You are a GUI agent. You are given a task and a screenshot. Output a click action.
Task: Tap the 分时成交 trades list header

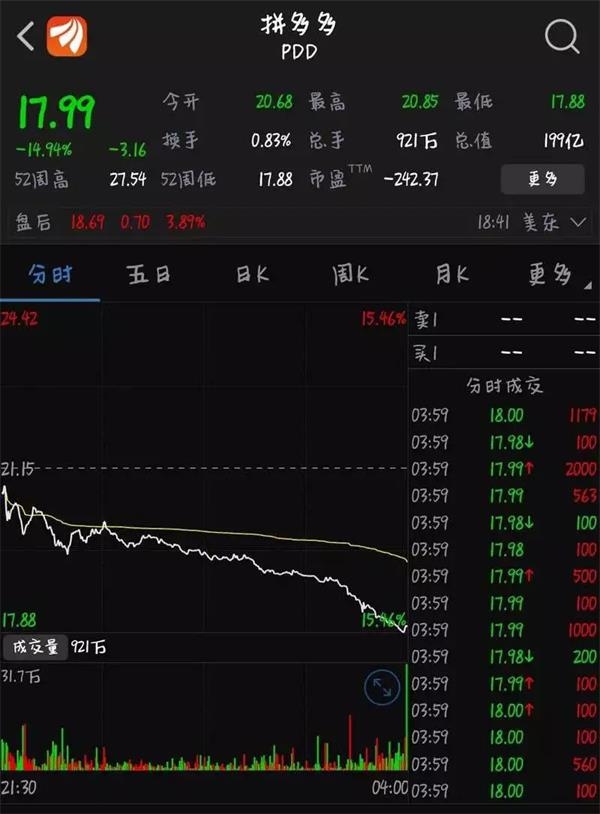[504, 386]
